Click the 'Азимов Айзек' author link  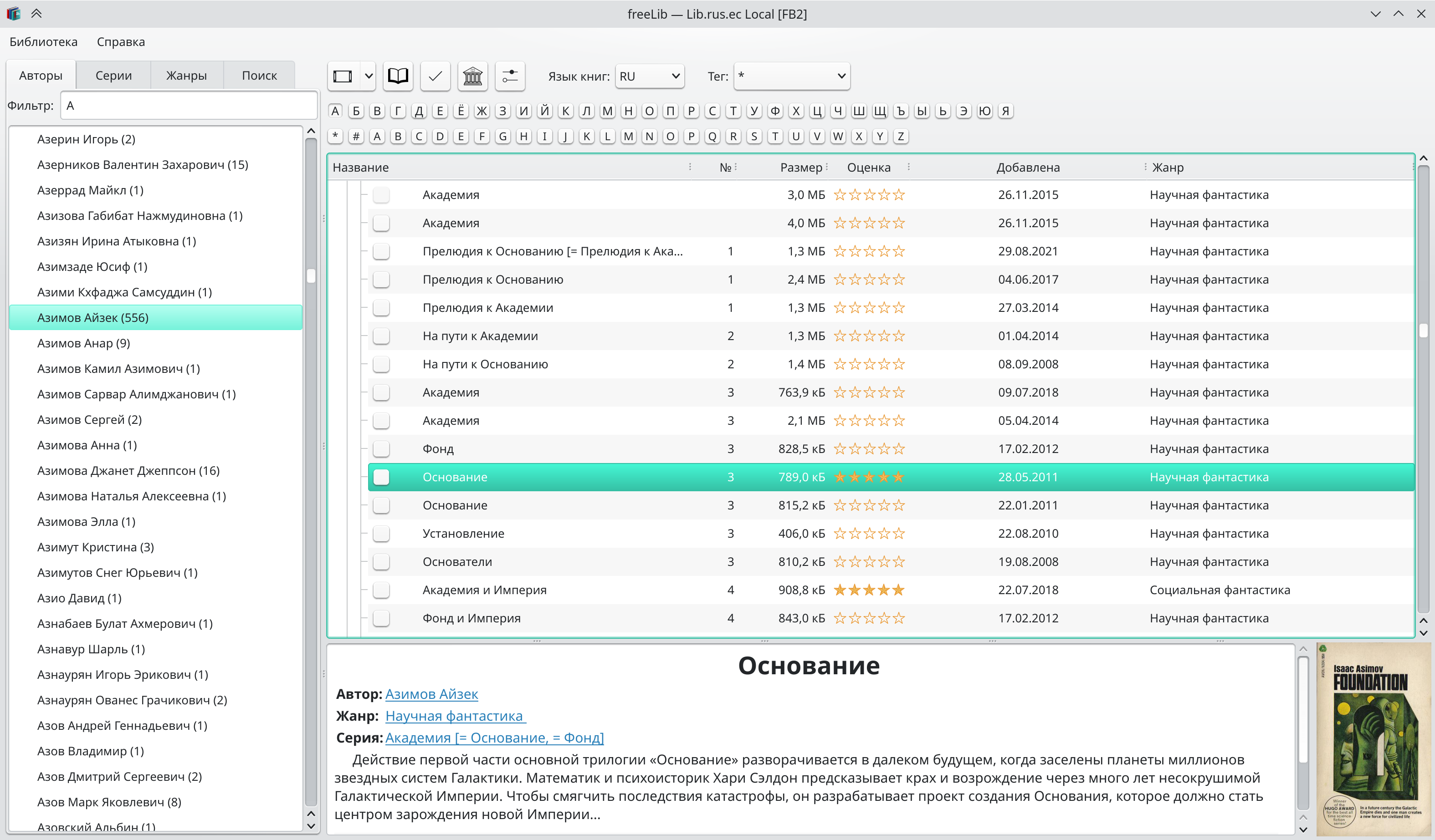tap(431, 694)
